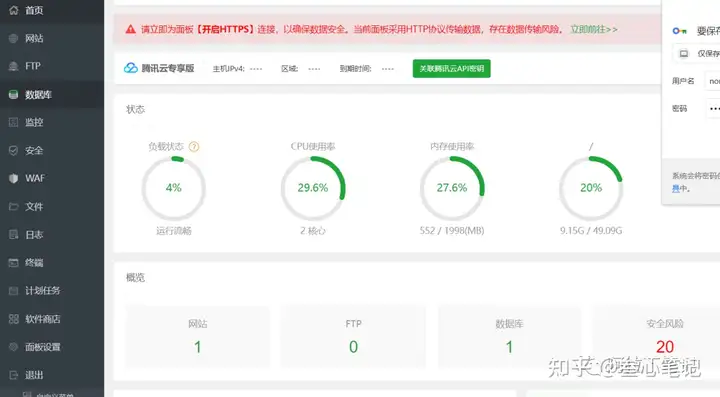Open the 计划任务 scheduled tasks menu item

coord(52,291)
